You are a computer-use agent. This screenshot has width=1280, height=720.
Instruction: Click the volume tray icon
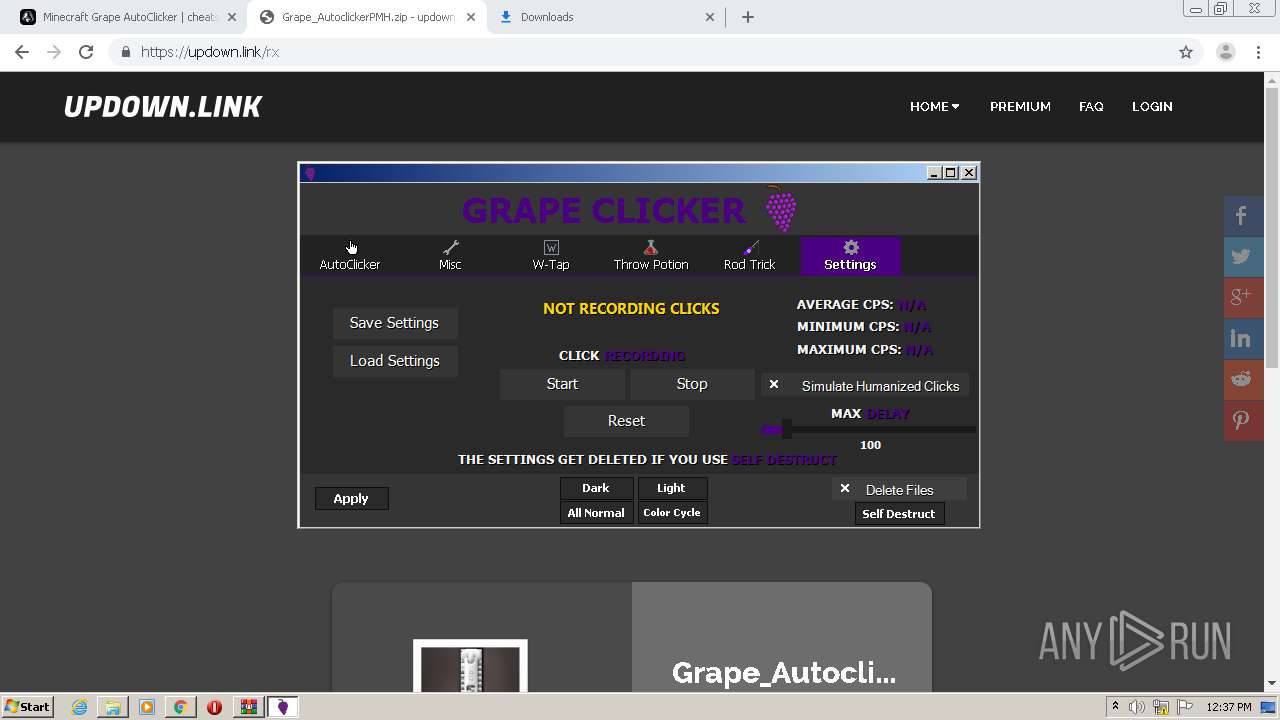(1137, 707)
